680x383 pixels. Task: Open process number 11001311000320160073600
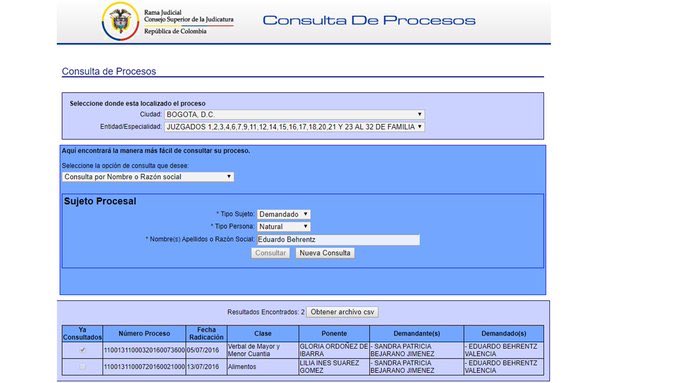[x=144, y=350]
